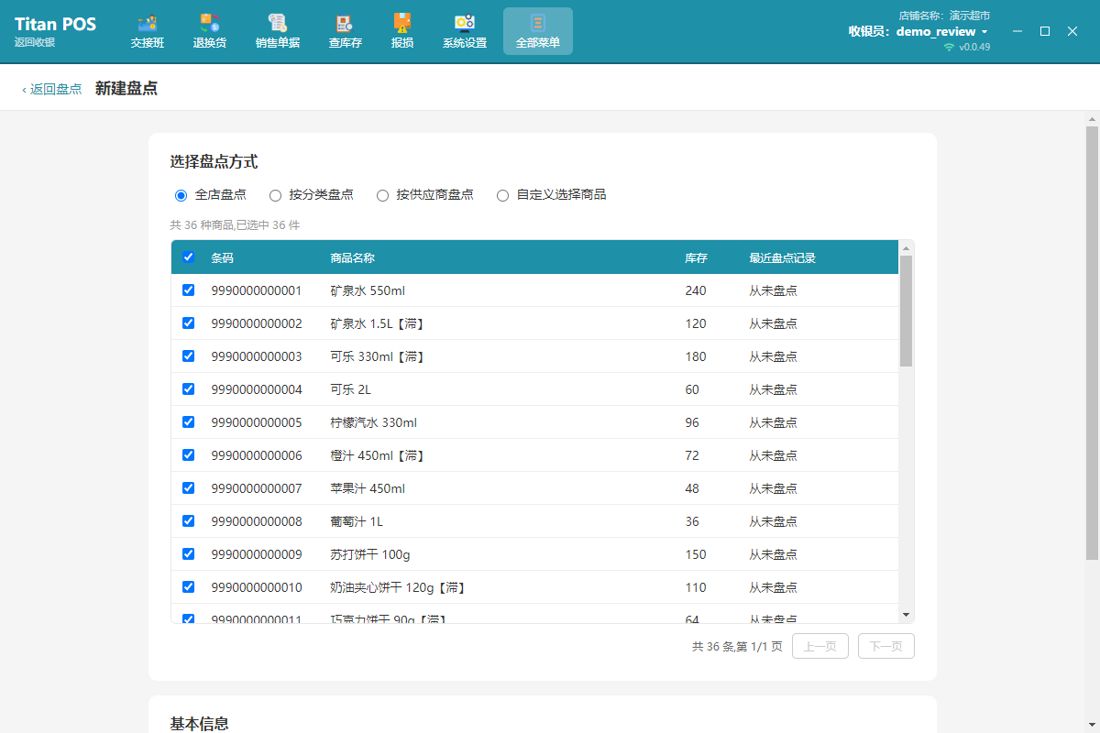Click the main page vertical scrollbar thumb
The image size is (1100, 733).
tap(1092, 342)
